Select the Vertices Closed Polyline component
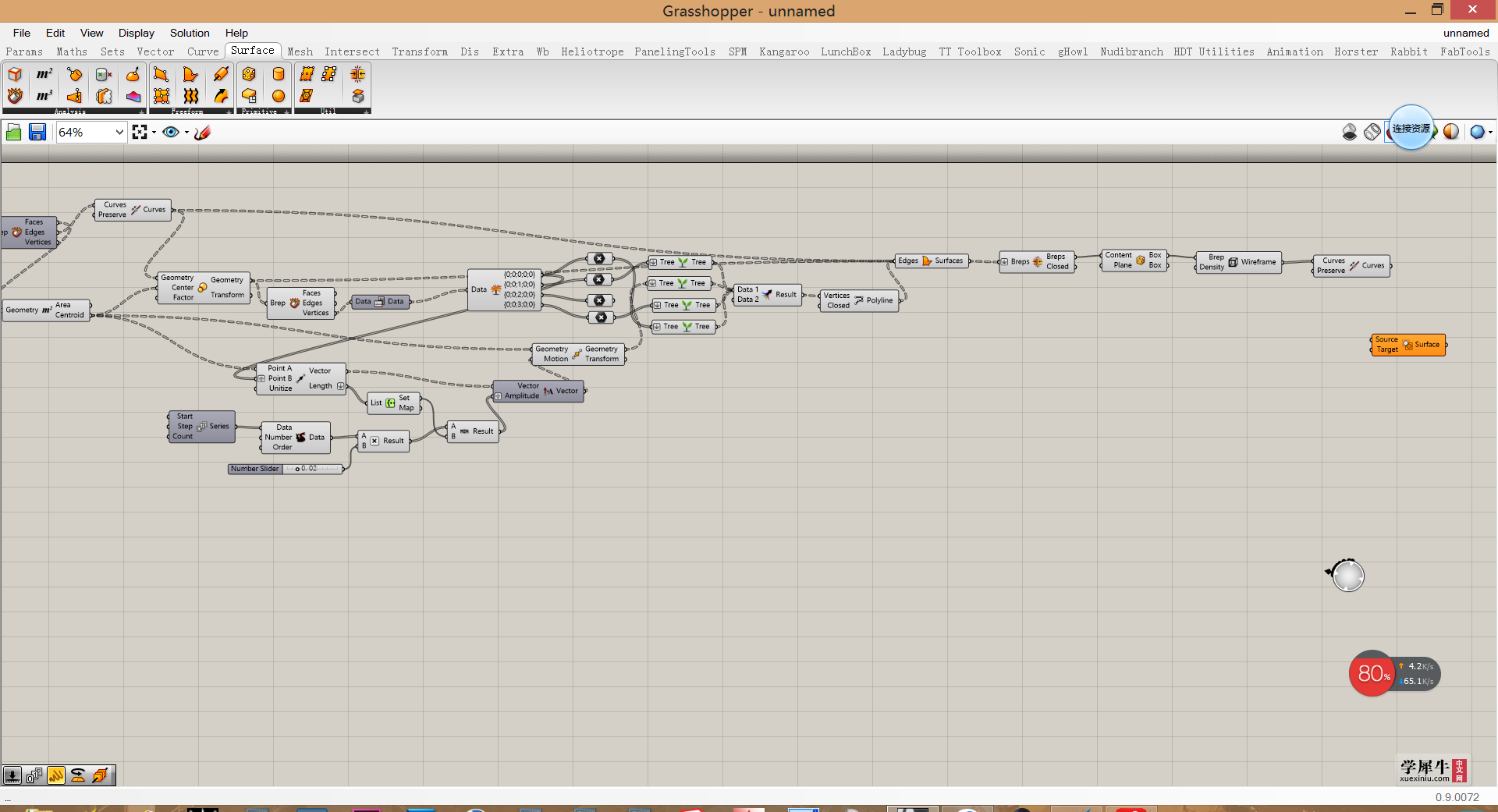The image size is (1498, 812). (859, 300)
